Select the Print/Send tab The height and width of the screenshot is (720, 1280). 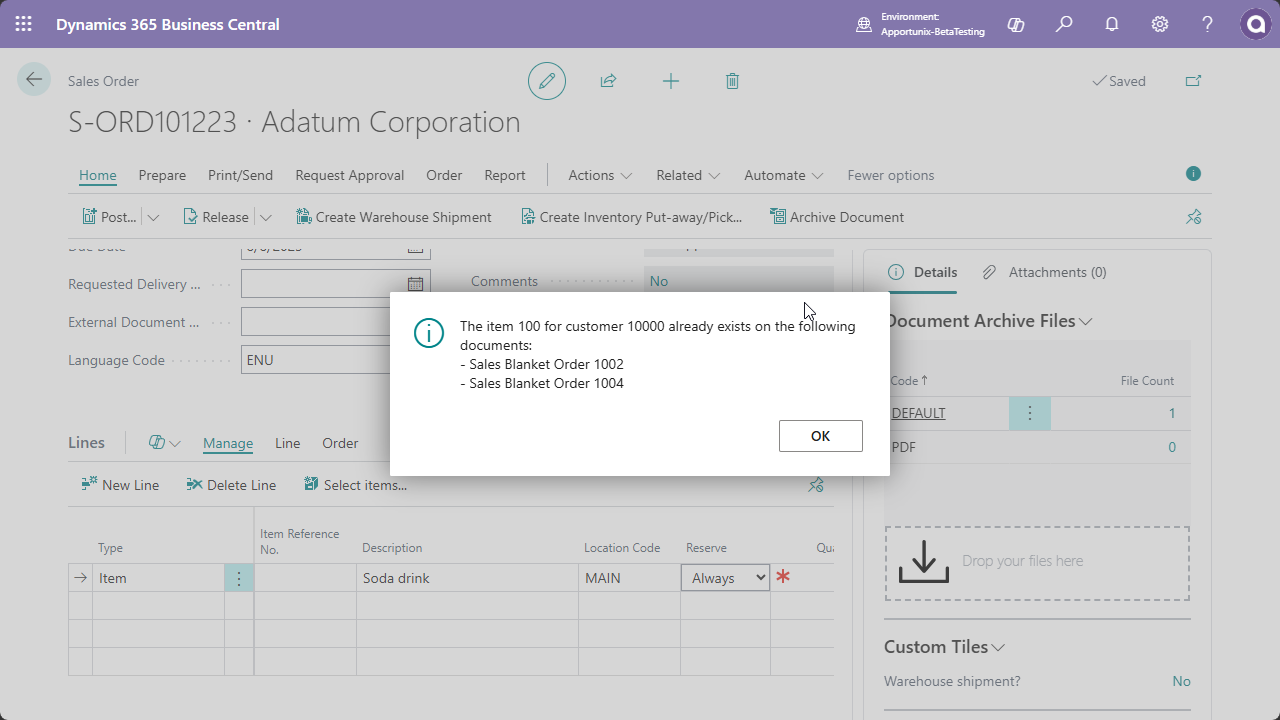click(x=240, y=175)
